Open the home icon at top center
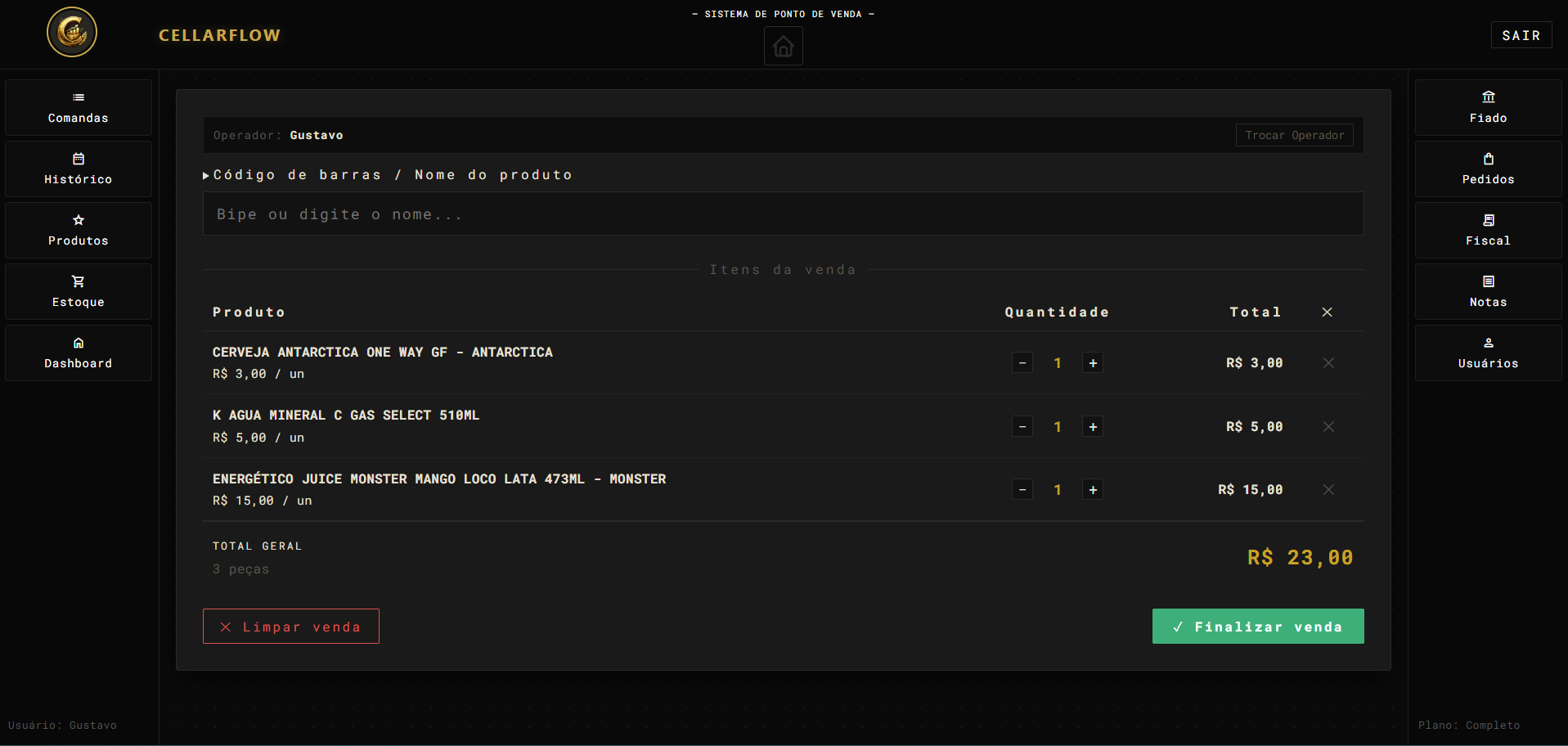 783,46
